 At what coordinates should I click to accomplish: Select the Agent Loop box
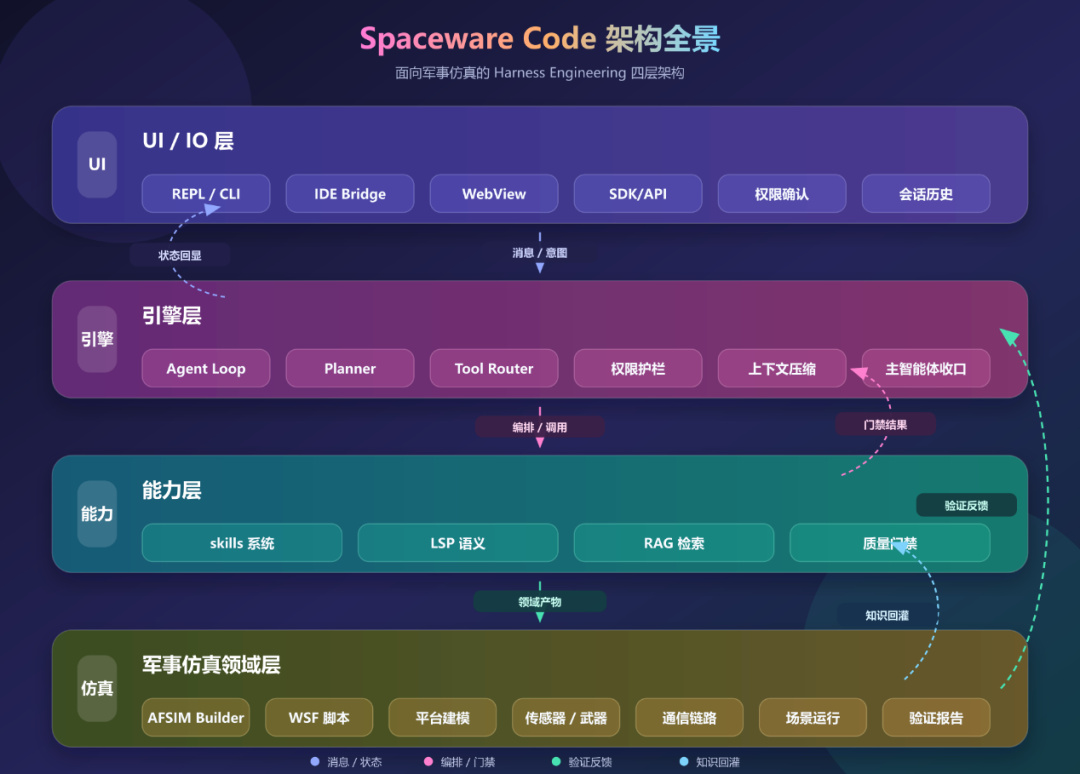[206, 368]
